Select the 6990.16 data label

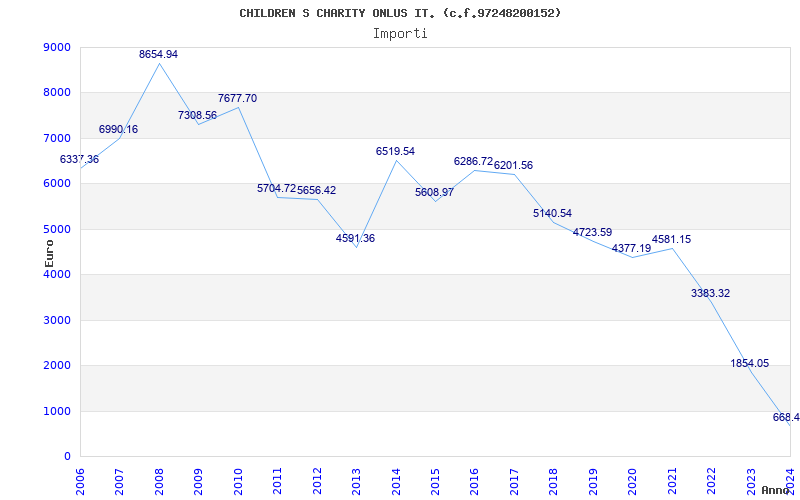click(x=118, y=130)
